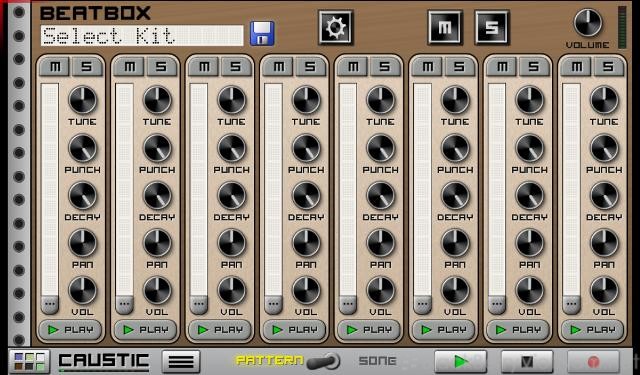This screenshot has height=375, width=640.
Task: Play channel 7 sample
Action: 518,330
